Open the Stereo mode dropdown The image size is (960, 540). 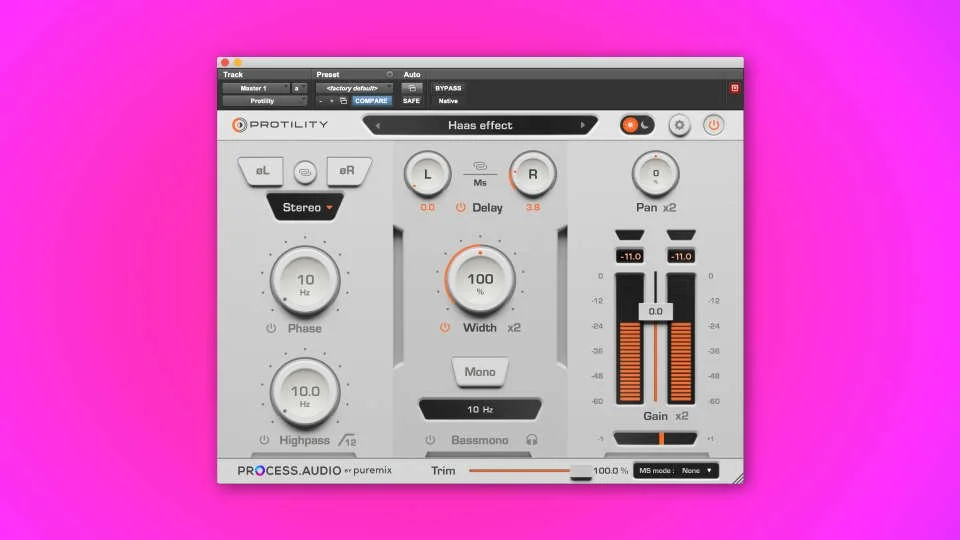(x=306, y=208)
